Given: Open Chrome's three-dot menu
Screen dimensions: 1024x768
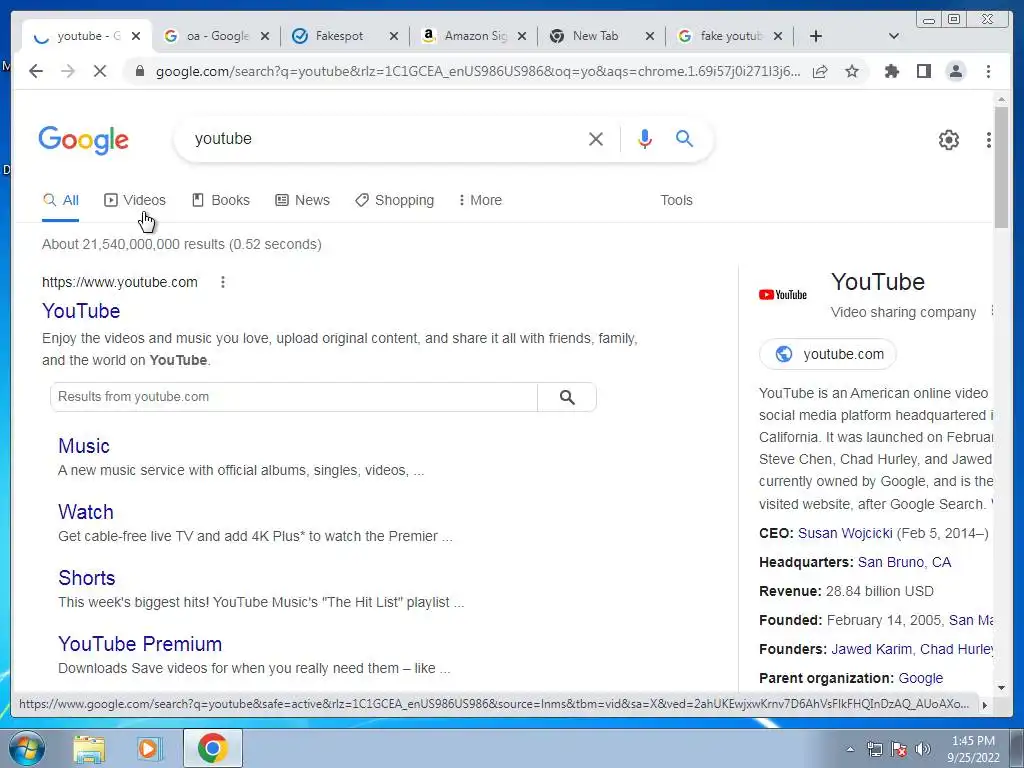Looking at the screenshot, I should pyautogui.click(x=988, y=71).
